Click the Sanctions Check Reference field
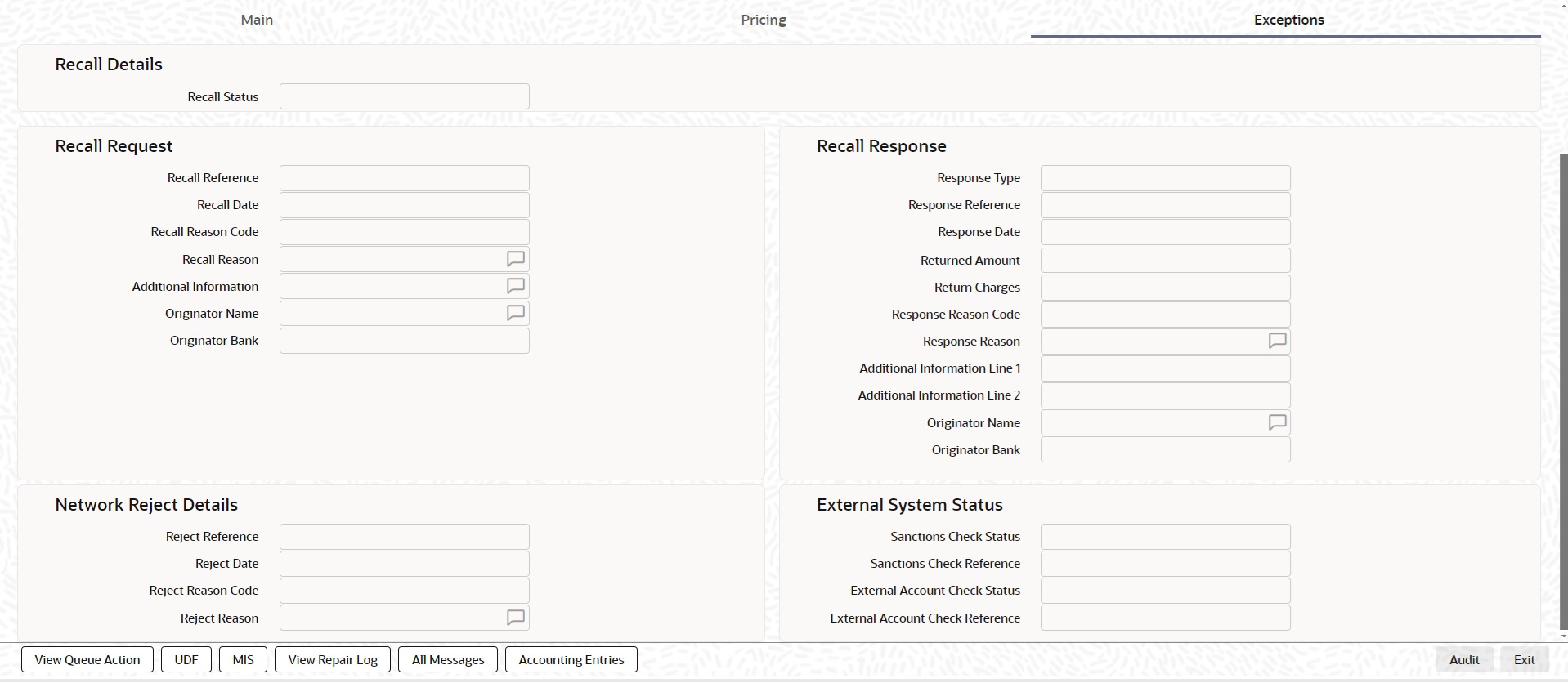The width and height of the screenshot is (1568, 683). (1166, 564)
